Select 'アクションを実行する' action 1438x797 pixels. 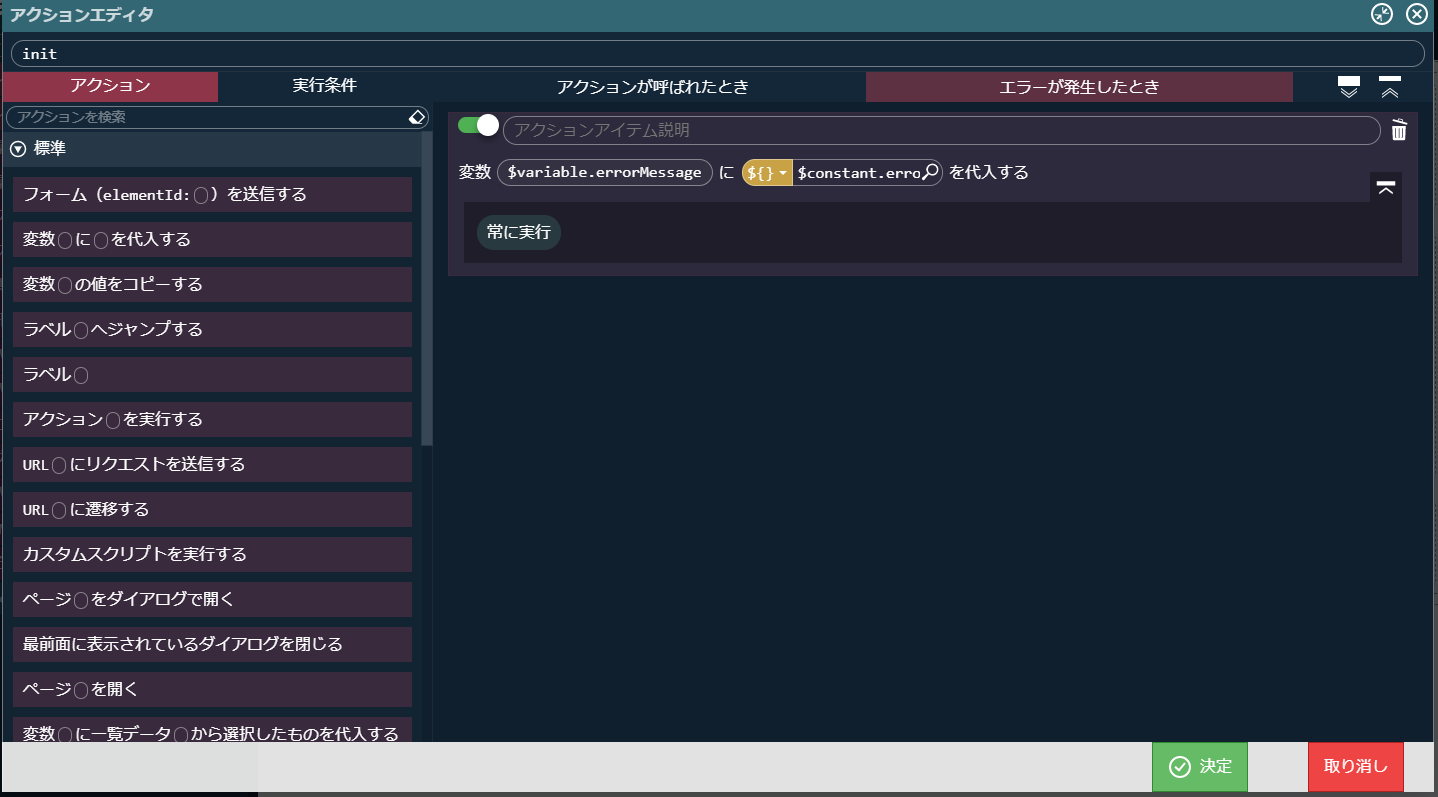(x=212, y=419)
